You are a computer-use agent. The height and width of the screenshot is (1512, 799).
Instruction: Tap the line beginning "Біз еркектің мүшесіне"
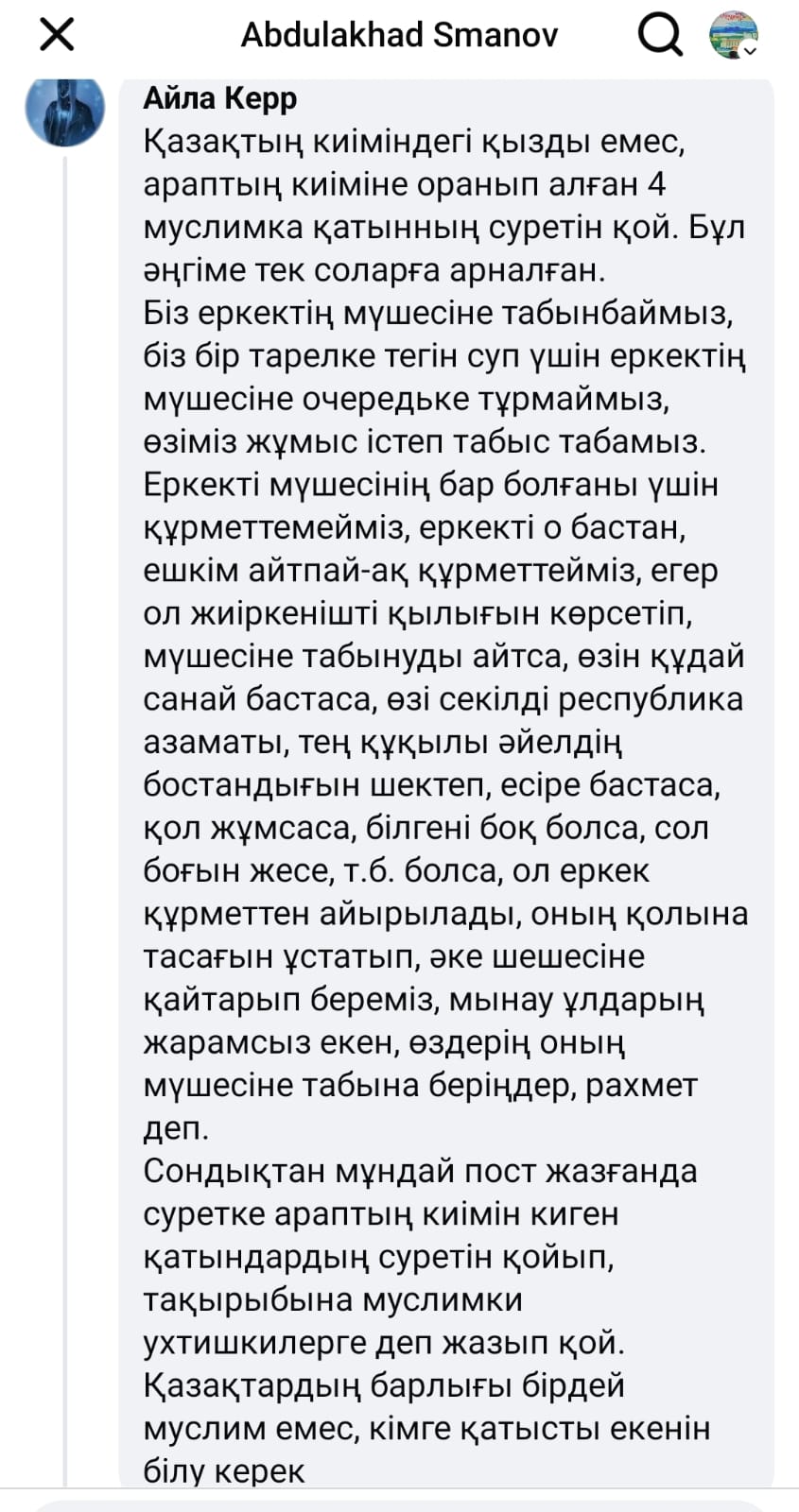click(x=438, y=313)
